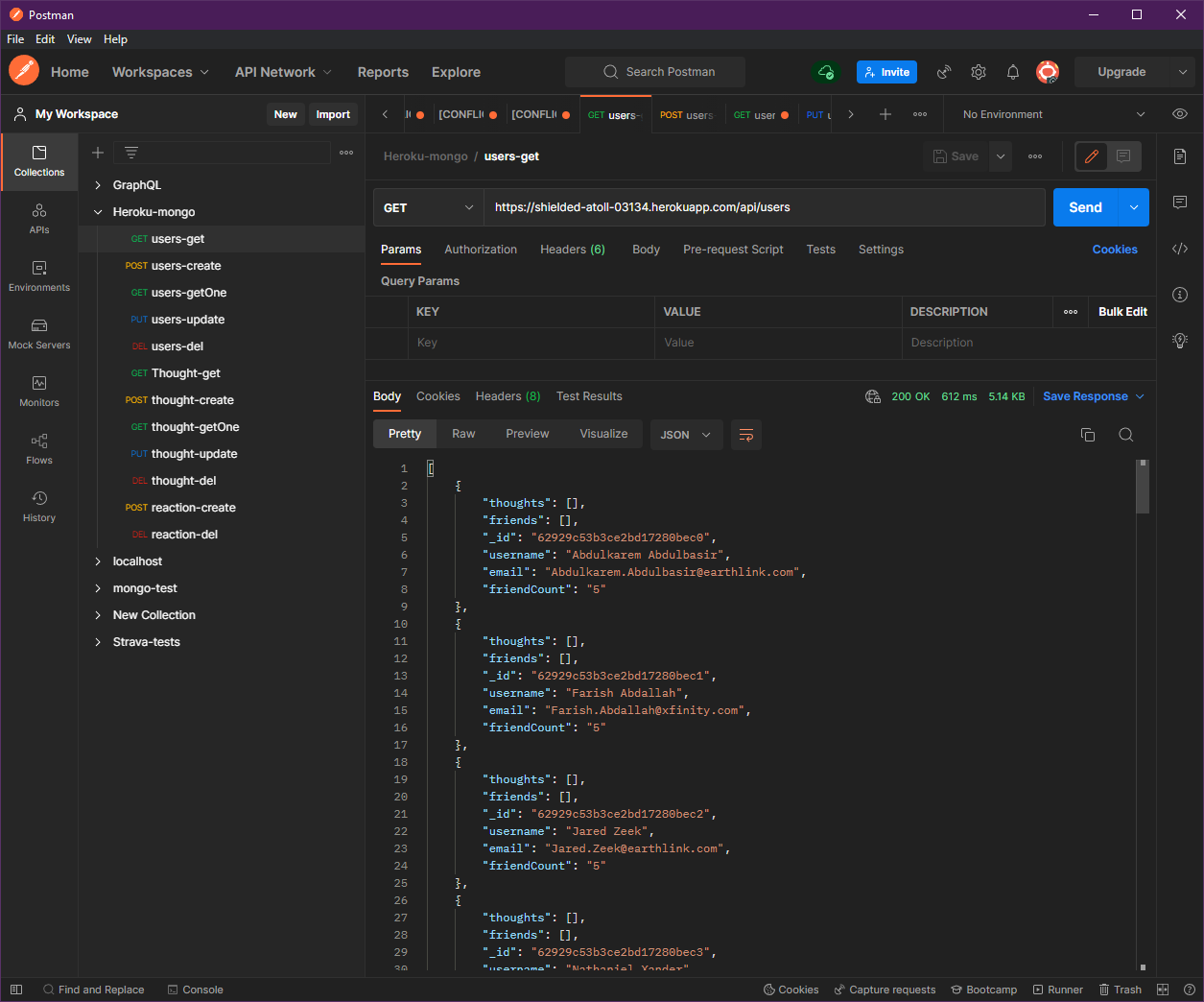The image size is (1204, 1002).
Task: Open the Comments panel icon
Action: tap(1179, 202)
